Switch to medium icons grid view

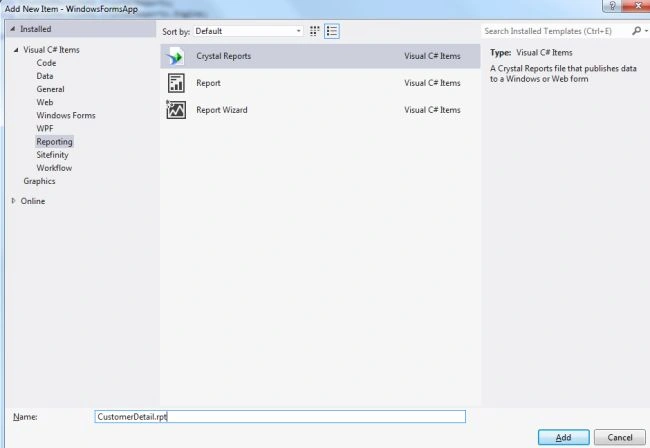[x=315, y=31]
